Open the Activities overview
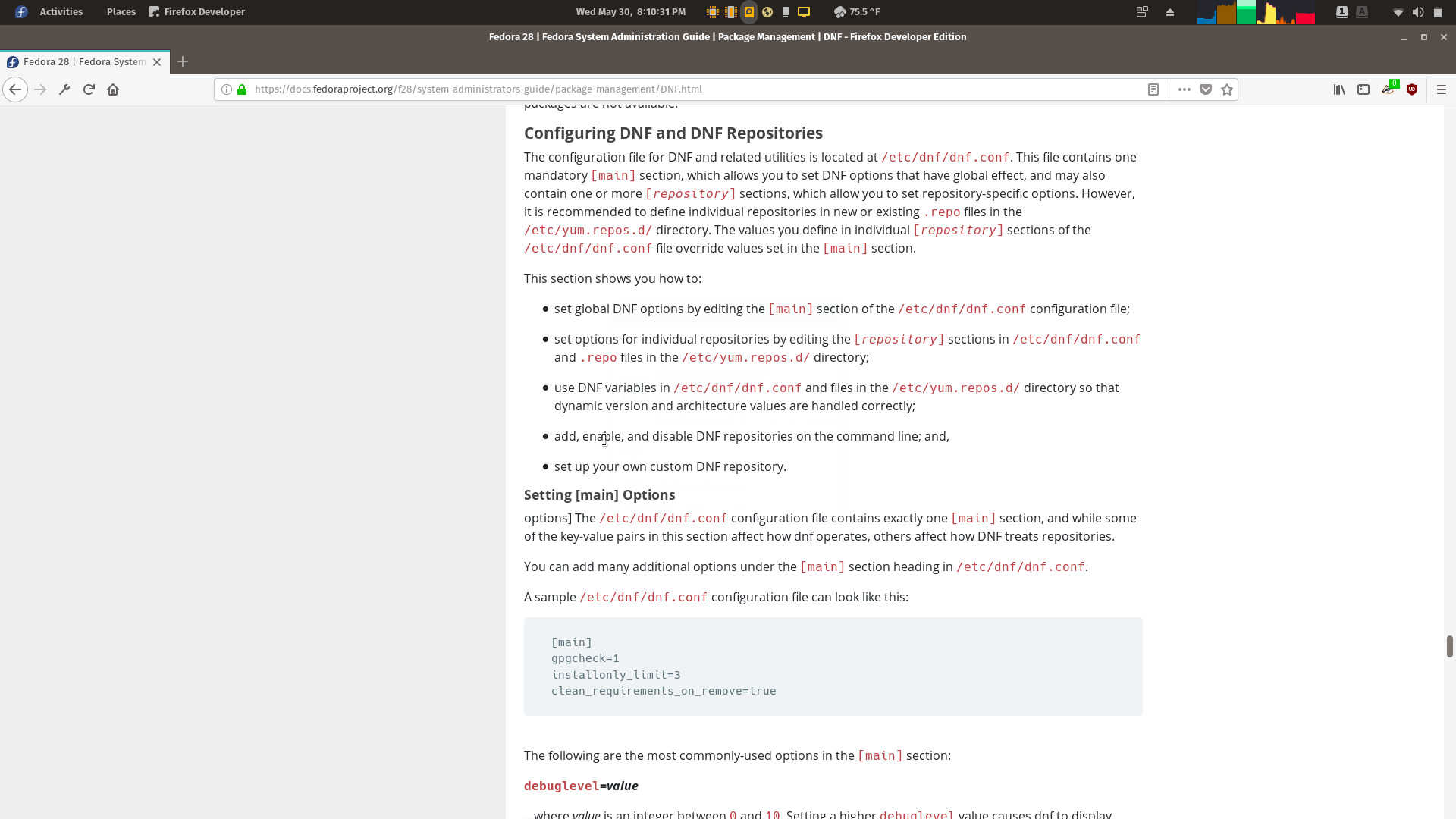This screenshot has height=819, width=1456. tap(61, 12)
